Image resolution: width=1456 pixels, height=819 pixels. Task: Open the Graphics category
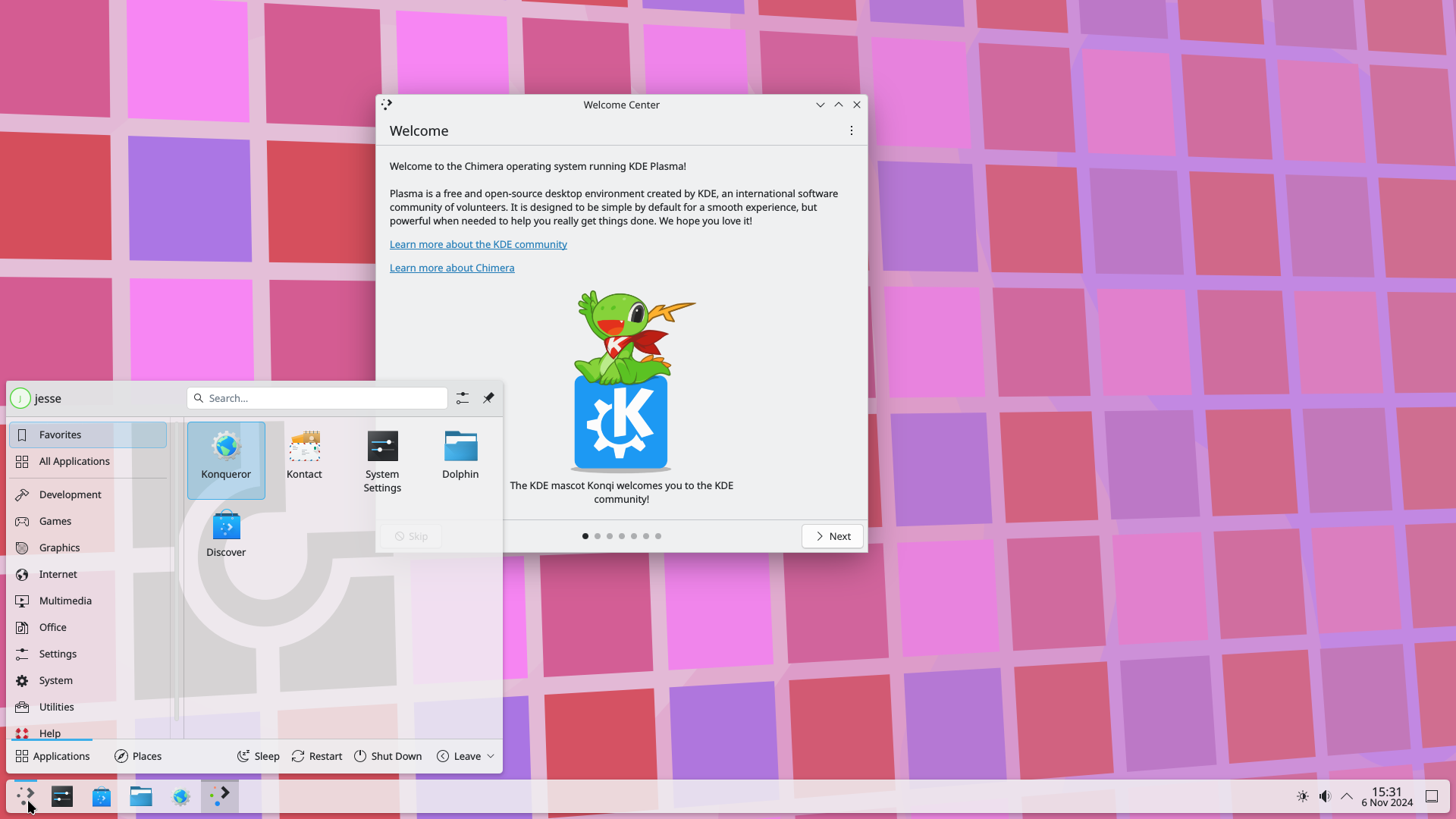88,548
